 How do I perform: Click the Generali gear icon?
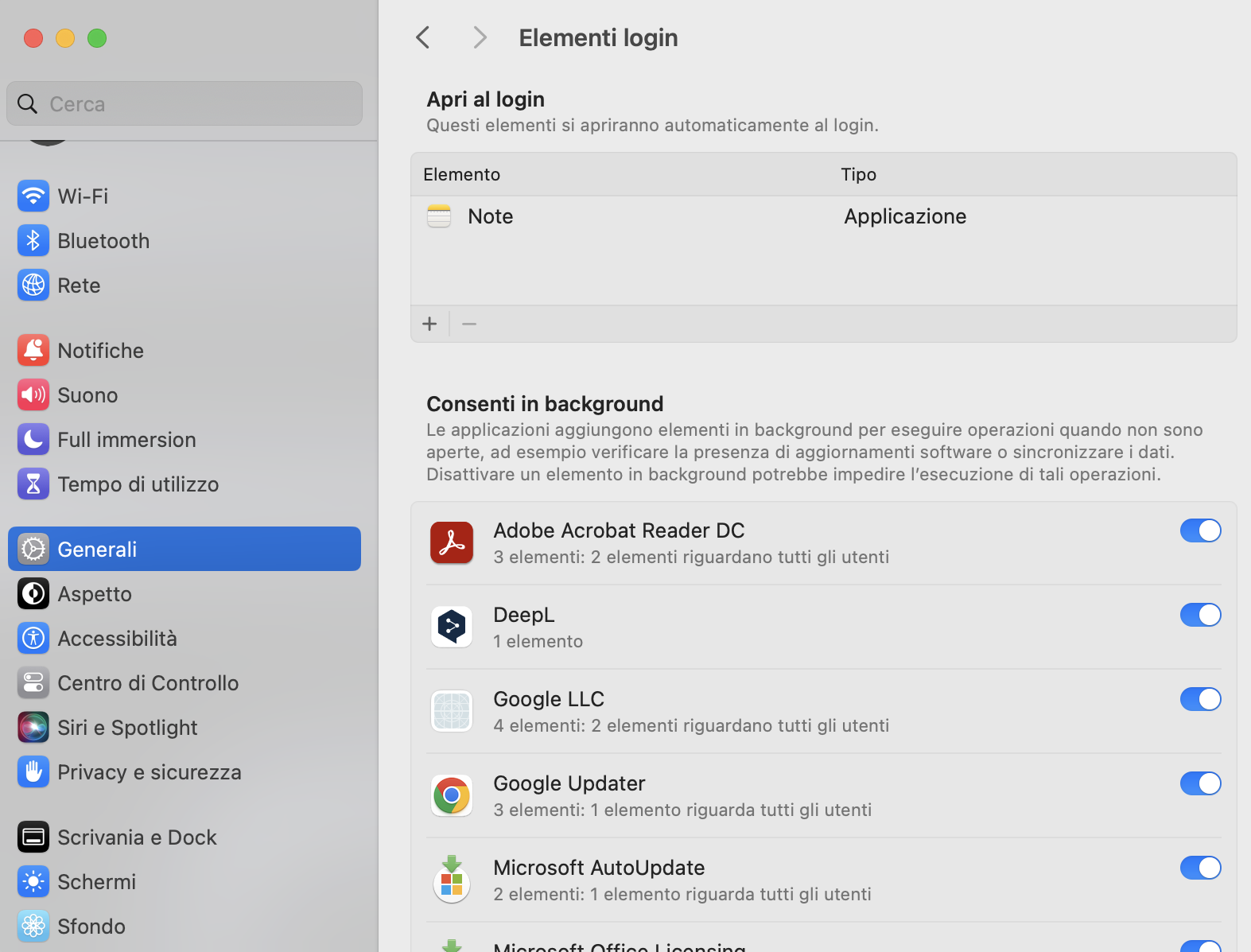33,549
